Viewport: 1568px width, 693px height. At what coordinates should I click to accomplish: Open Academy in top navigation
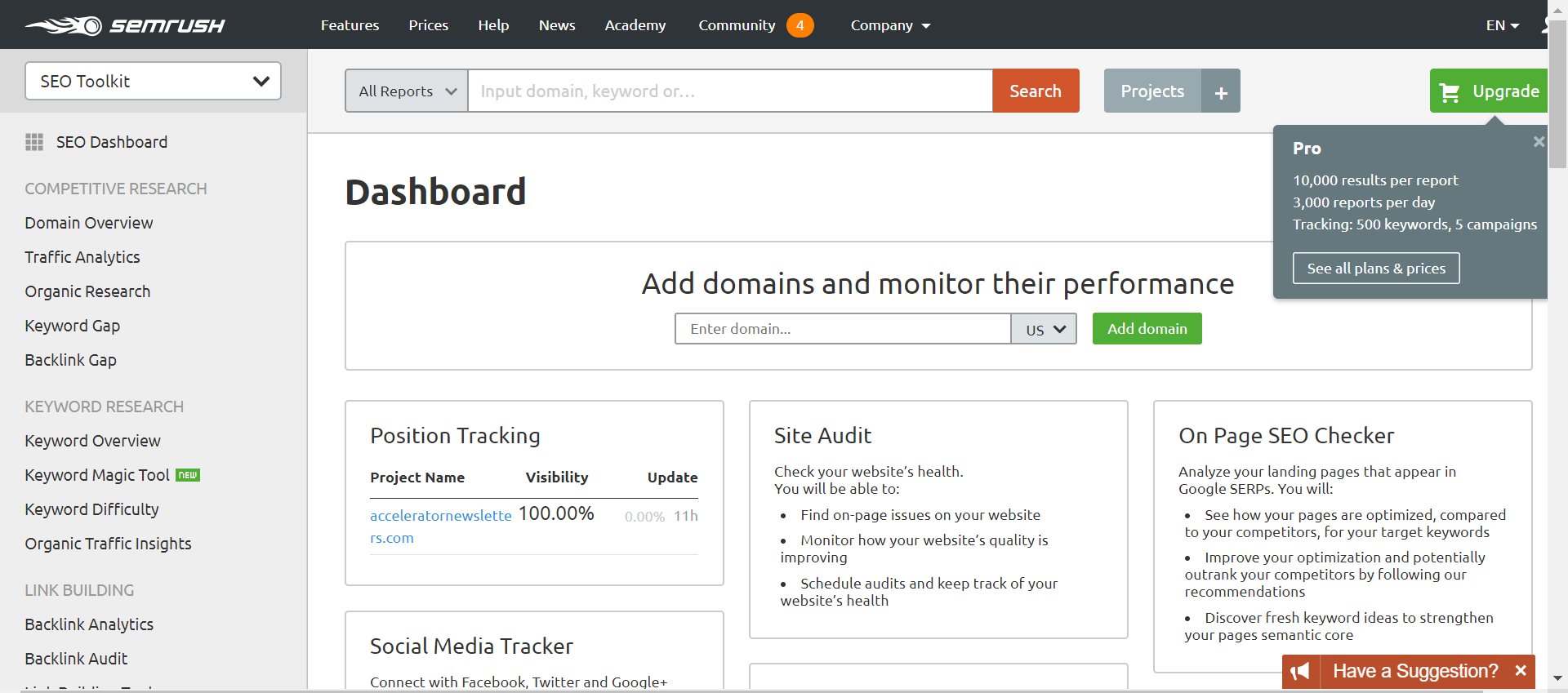[x=635, y=25]
